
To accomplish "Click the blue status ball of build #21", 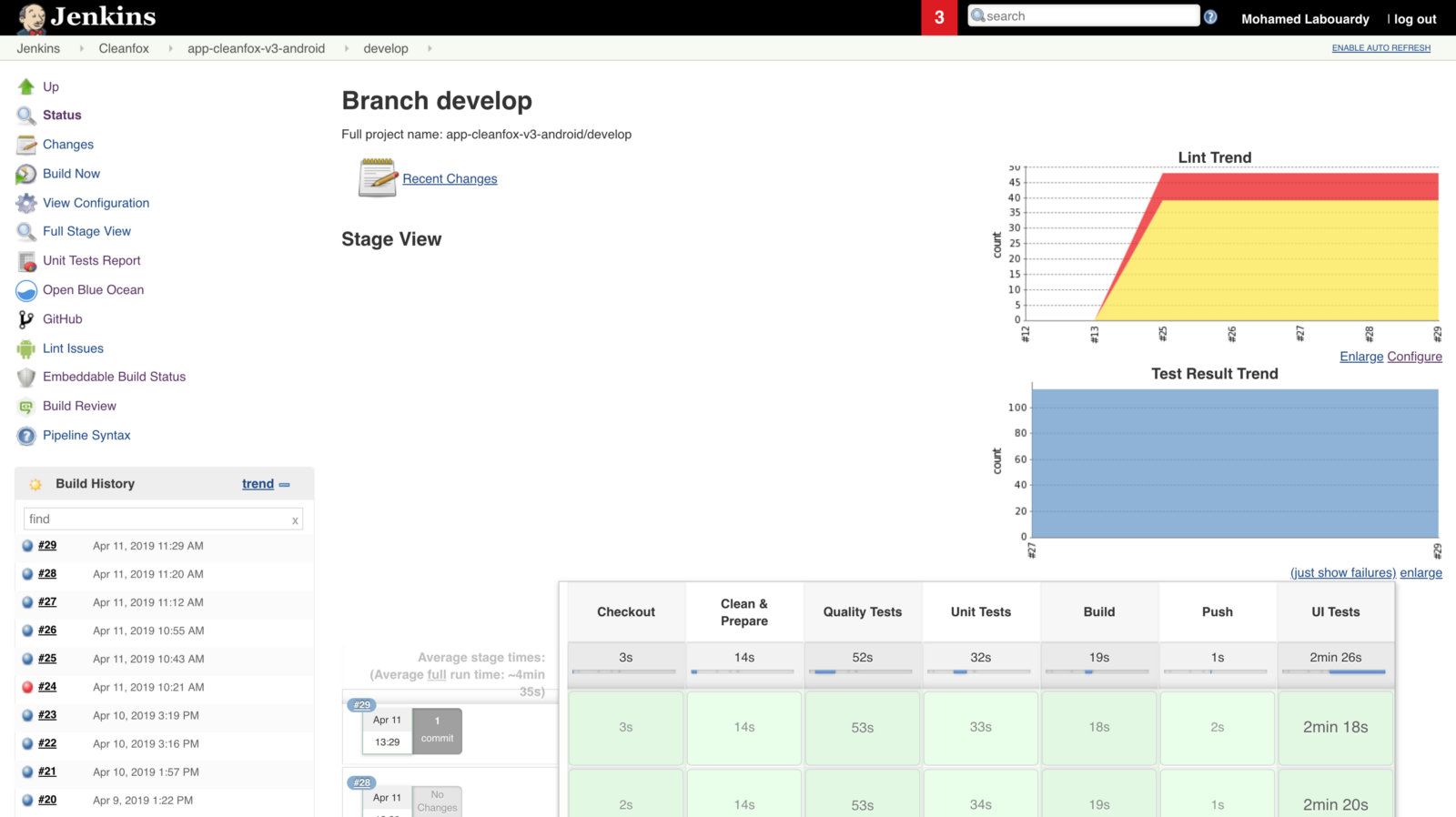I will click(27, 772).
